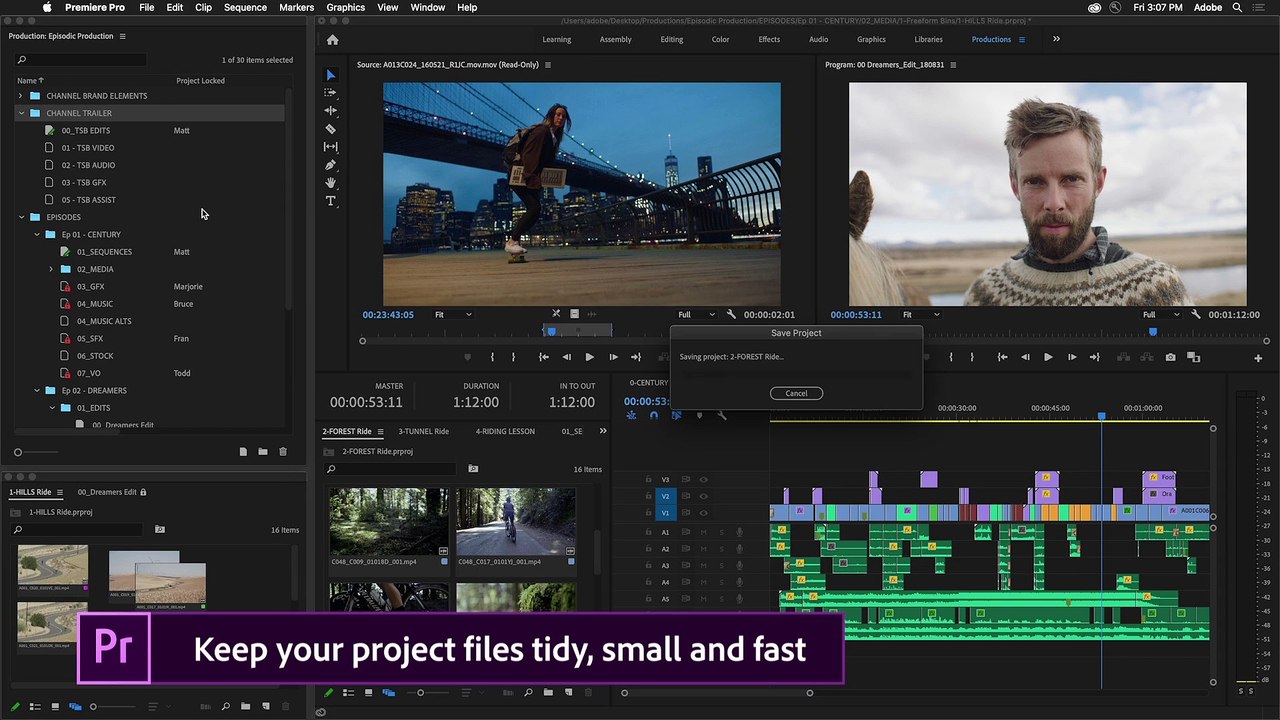1280x720 pixels.
Task: Toggle V3 track output eye icon
Action: click(x=703, y=479)
